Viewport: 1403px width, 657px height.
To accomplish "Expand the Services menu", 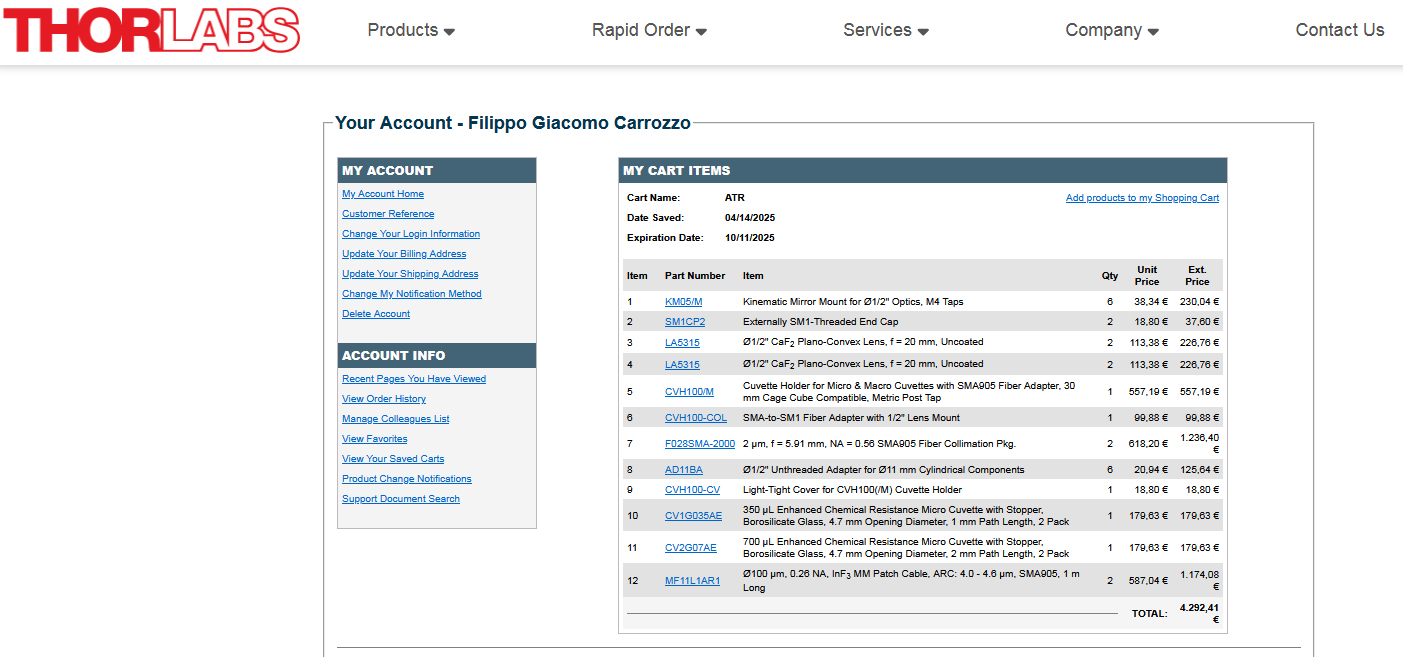I will pos(885,30).
